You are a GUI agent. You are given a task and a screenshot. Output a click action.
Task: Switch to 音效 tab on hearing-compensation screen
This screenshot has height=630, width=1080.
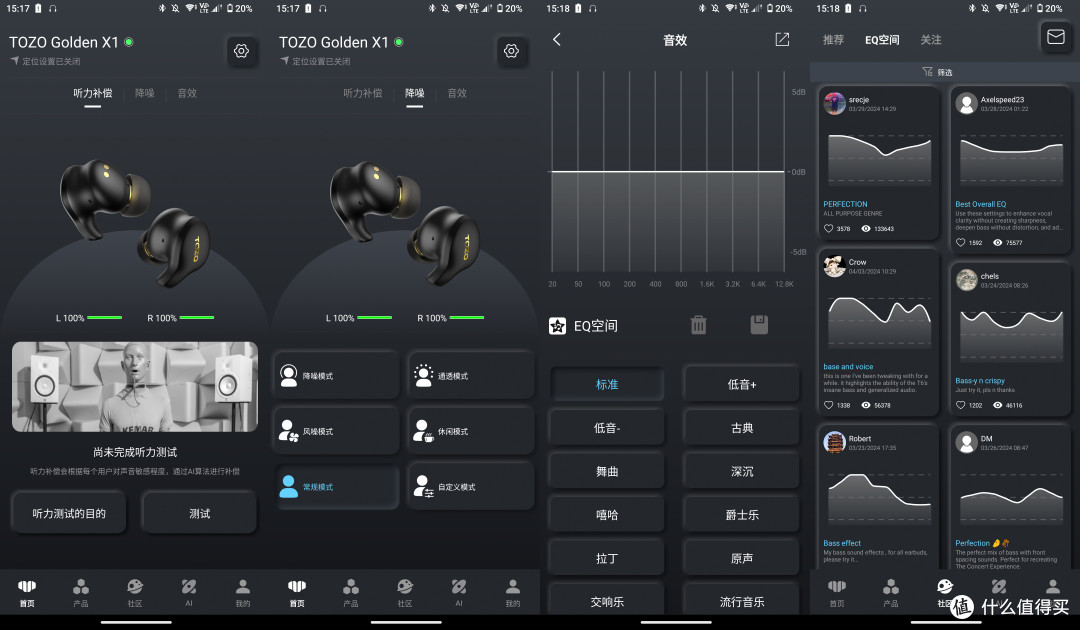click(187, 93)
